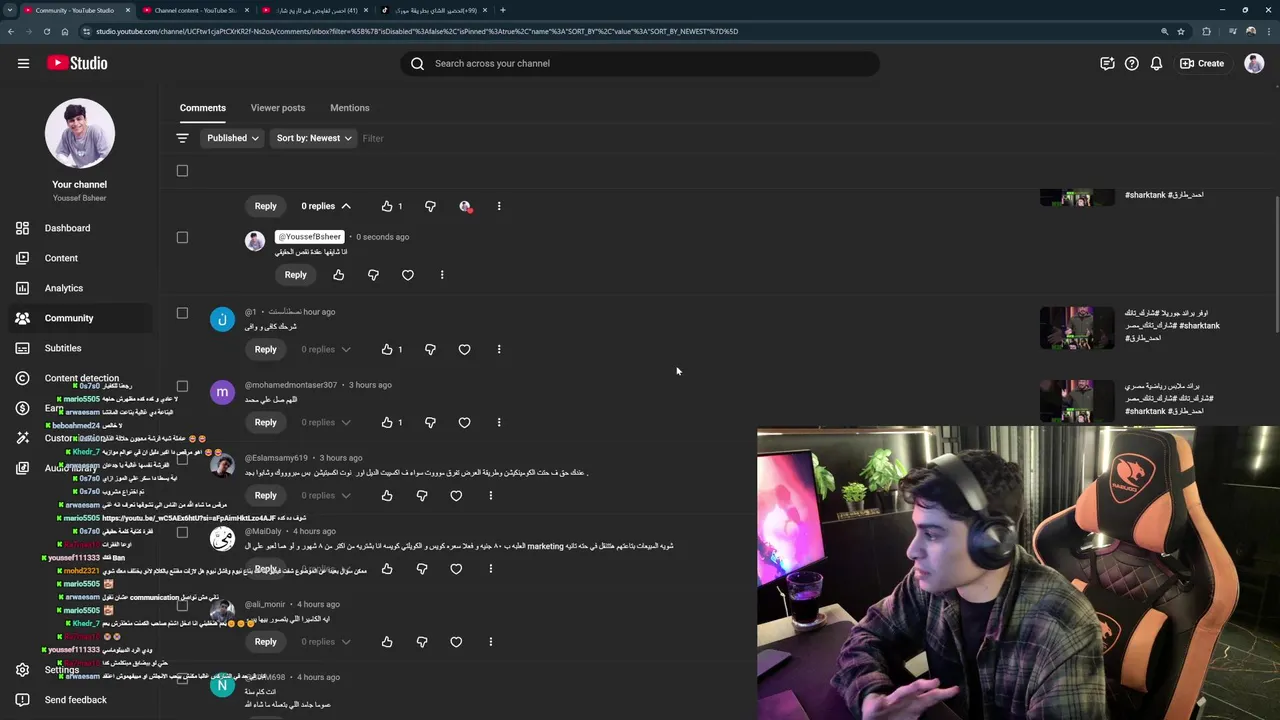Open the @YoussefBsheer channel handle
This screenshot has width=1280, height=720.
click(310, 237)
